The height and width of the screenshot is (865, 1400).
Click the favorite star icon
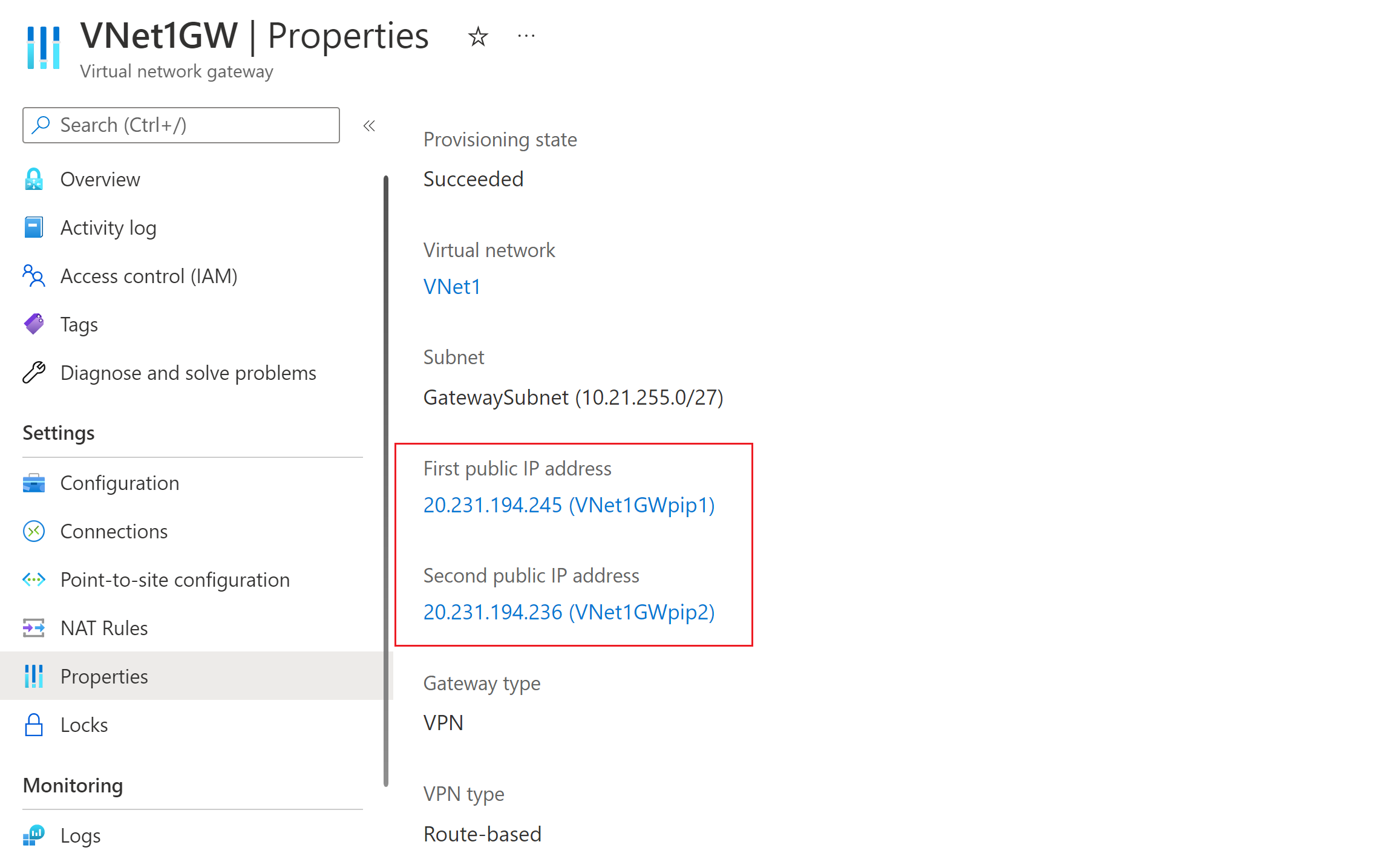[x=477, y=37]
